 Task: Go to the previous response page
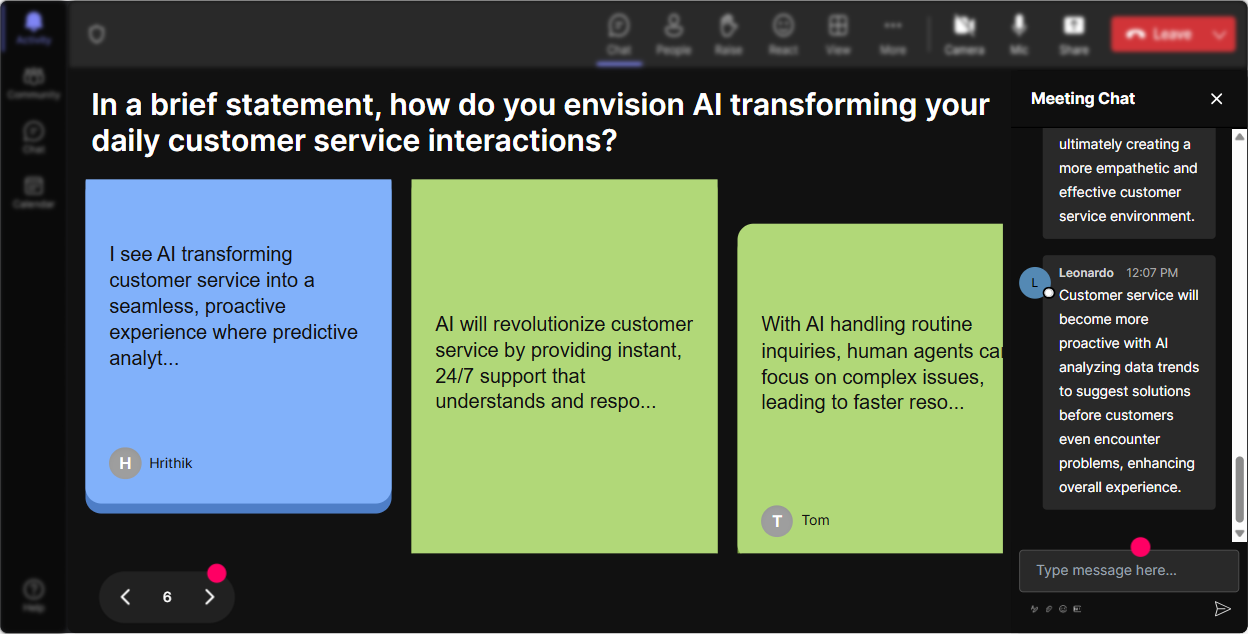pos(125,597)
